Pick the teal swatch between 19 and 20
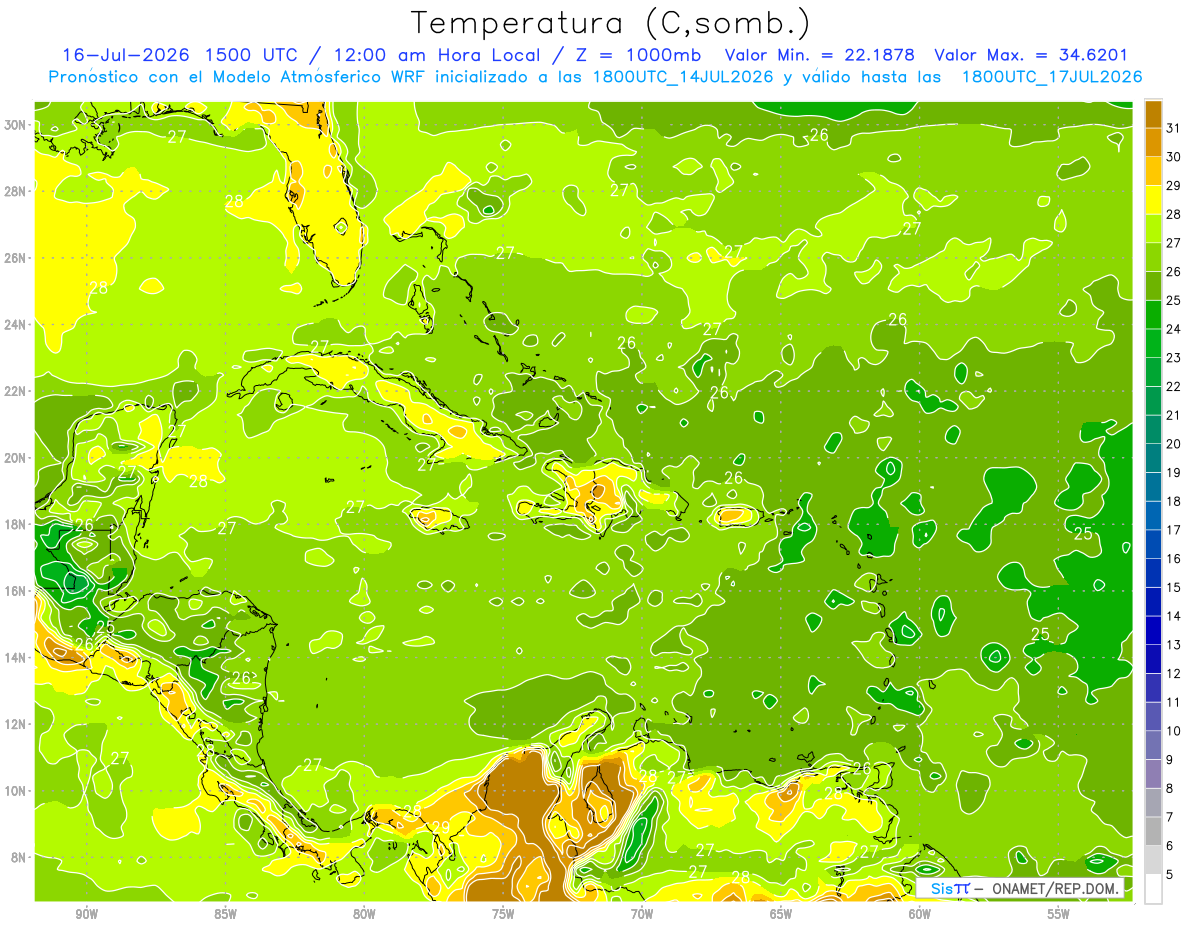 (1153, 458)
